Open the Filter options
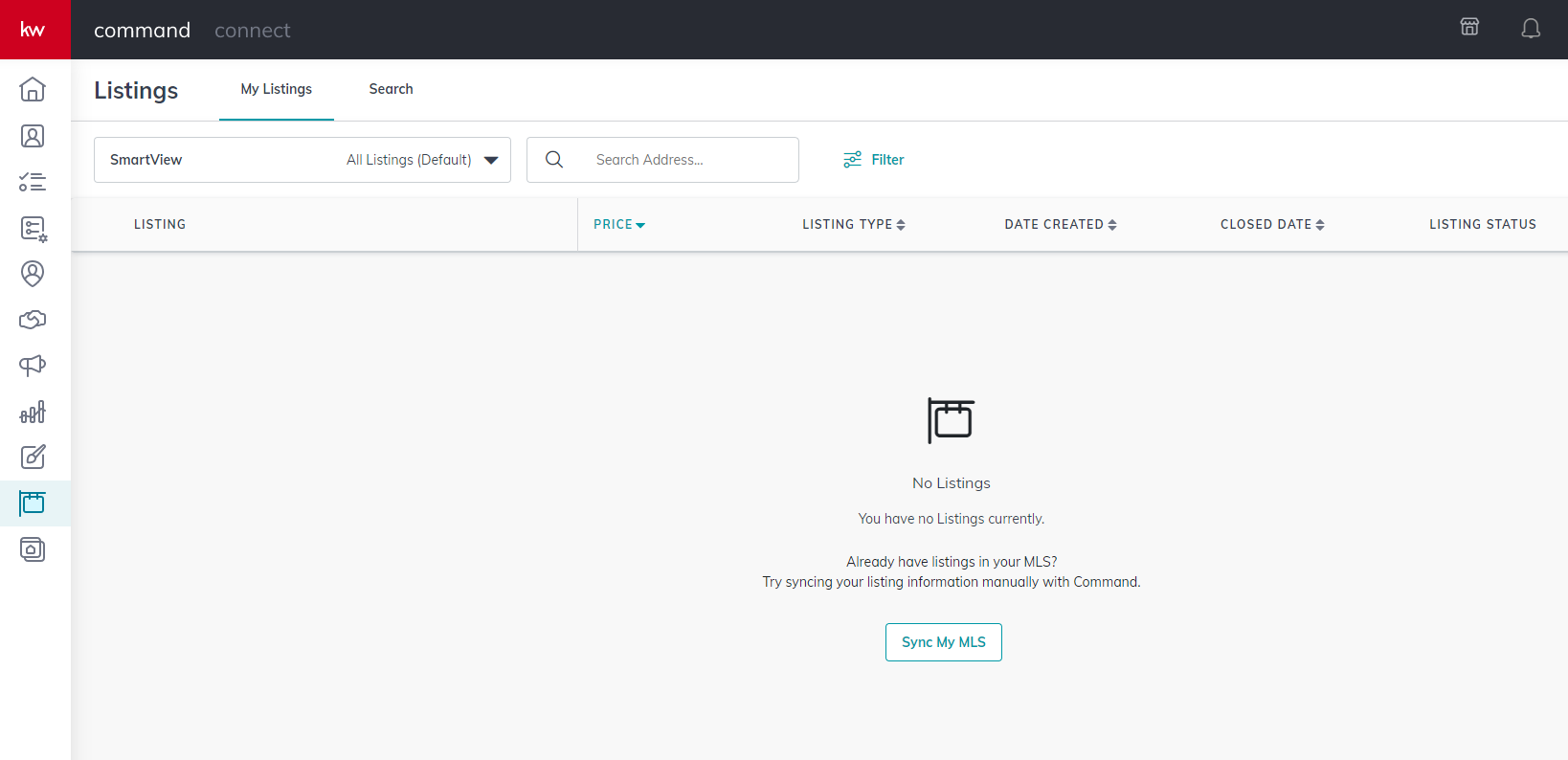Screen dimensions: 1568x760 pos(873,160)
